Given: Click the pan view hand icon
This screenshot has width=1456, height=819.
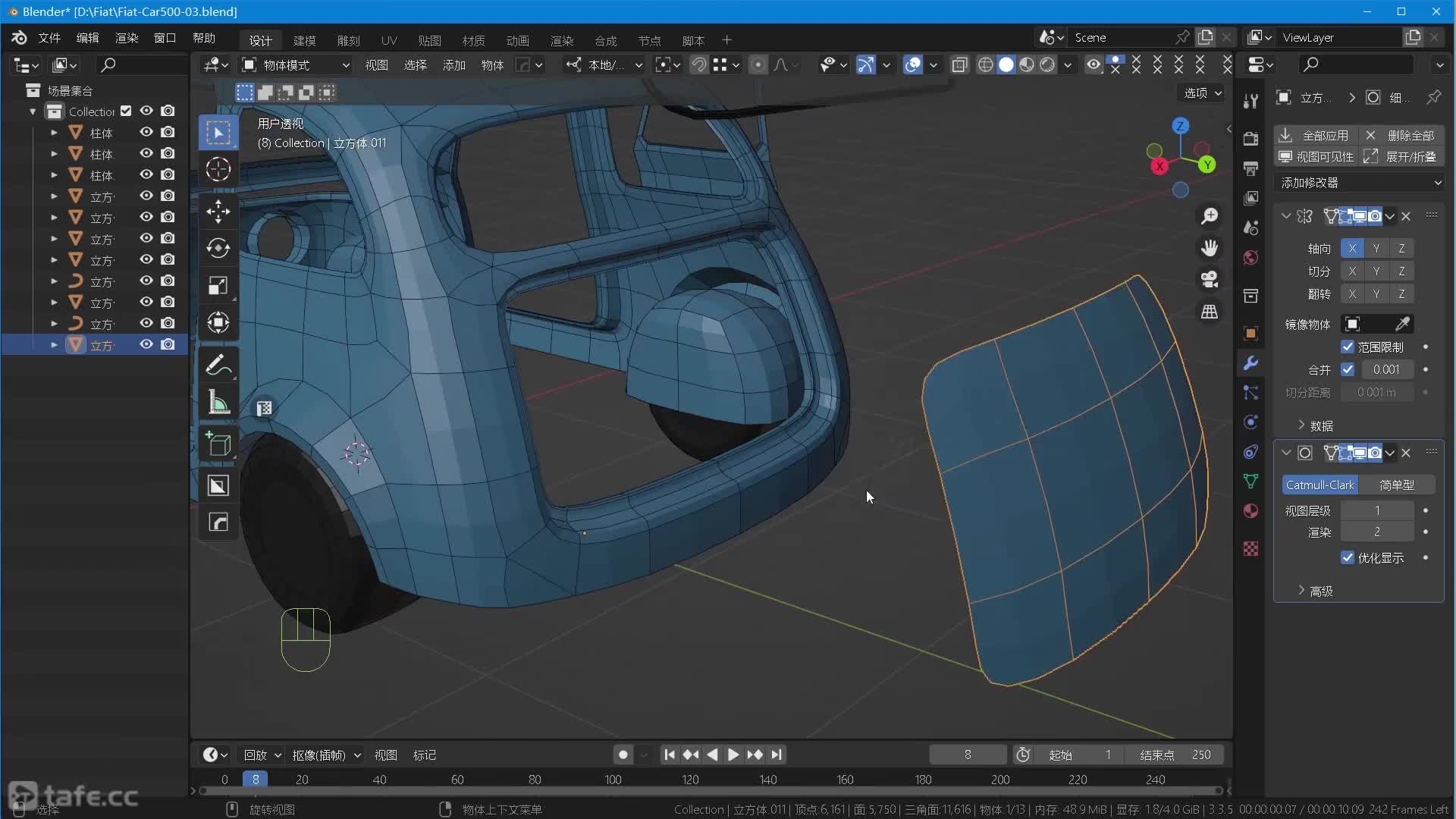Looking at the screenshot, I should click(x=1210, y=249).
